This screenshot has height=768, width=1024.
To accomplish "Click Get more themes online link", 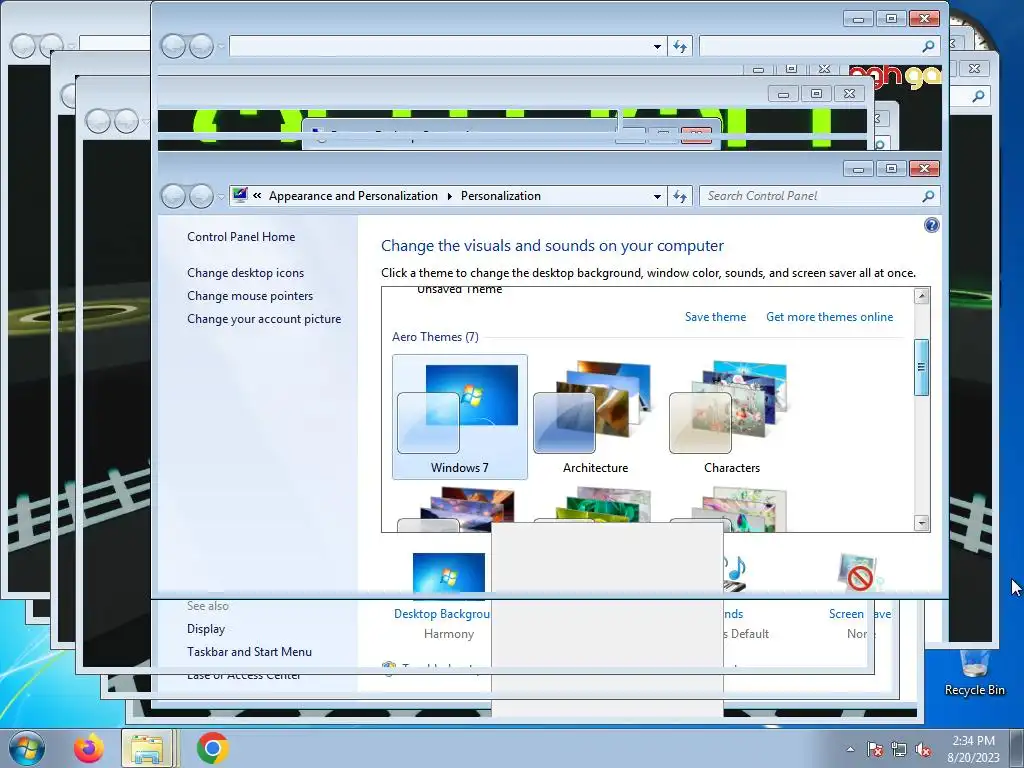I will click(x=829, y=317).
